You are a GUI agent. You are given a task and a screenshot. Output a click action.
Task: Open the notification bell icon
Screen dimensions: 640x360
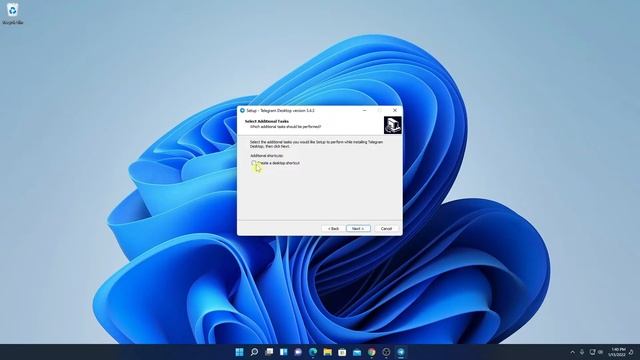(631, 352)
